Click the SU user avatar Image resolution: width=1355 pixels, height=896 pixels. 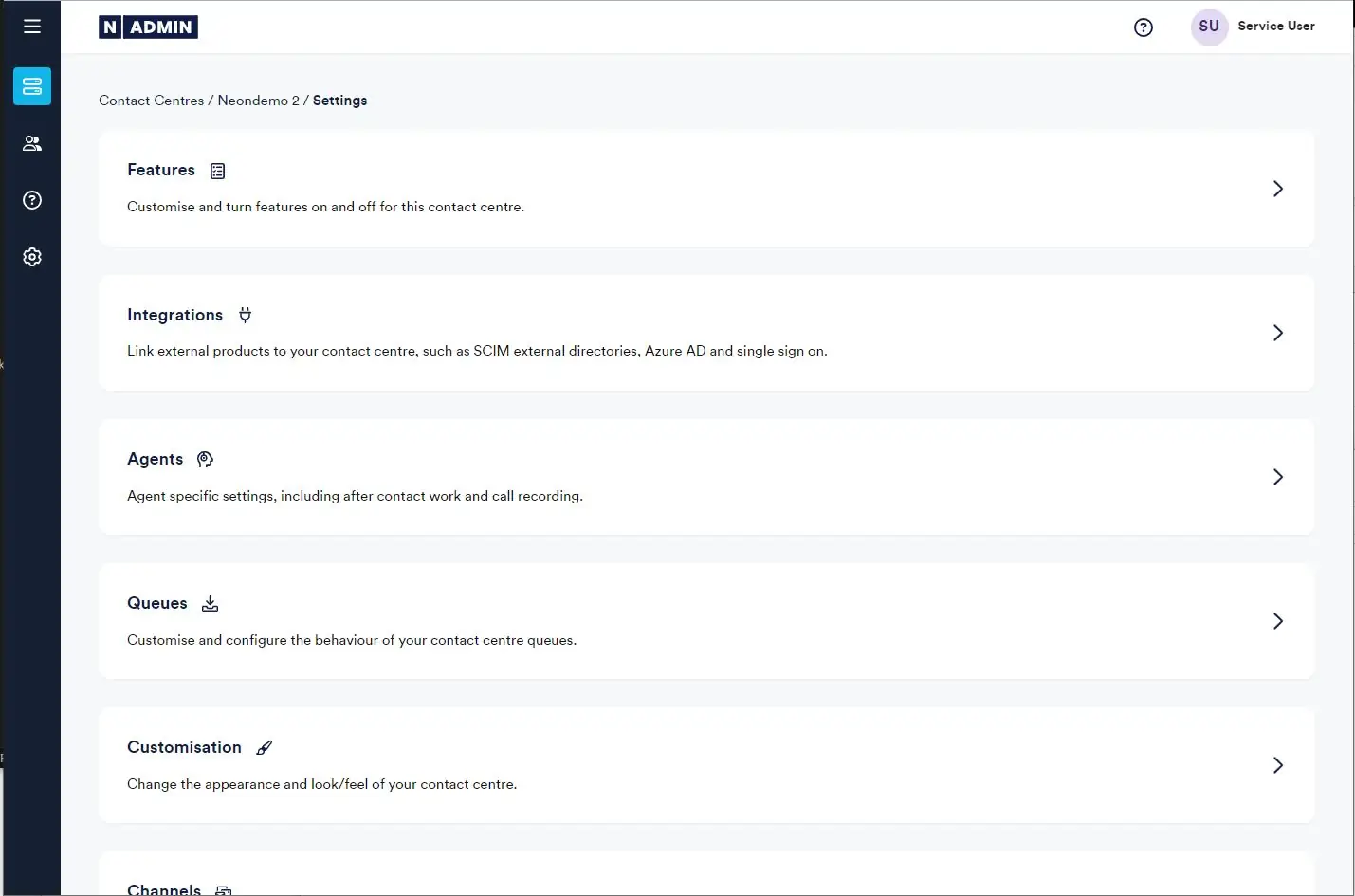(1209, 27)
